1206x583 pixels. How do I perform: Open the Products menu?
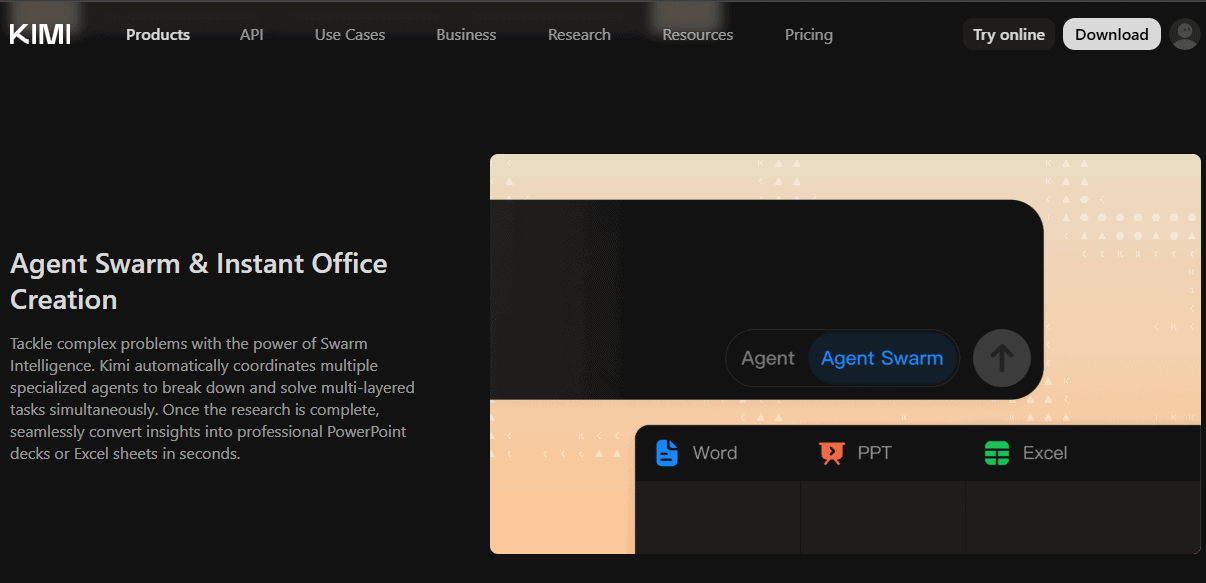click(x=158, y=34)
